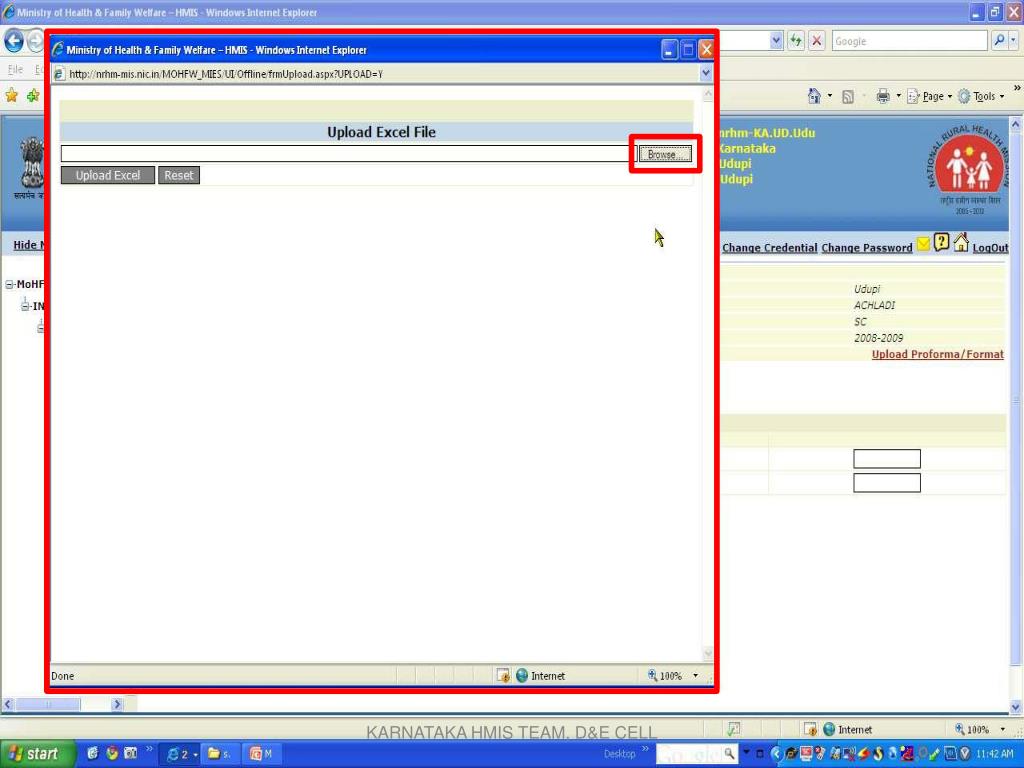Viewport: 1024px width, 768px height.
Task: Click the Favorites star icon
Action: coord(12,96)
